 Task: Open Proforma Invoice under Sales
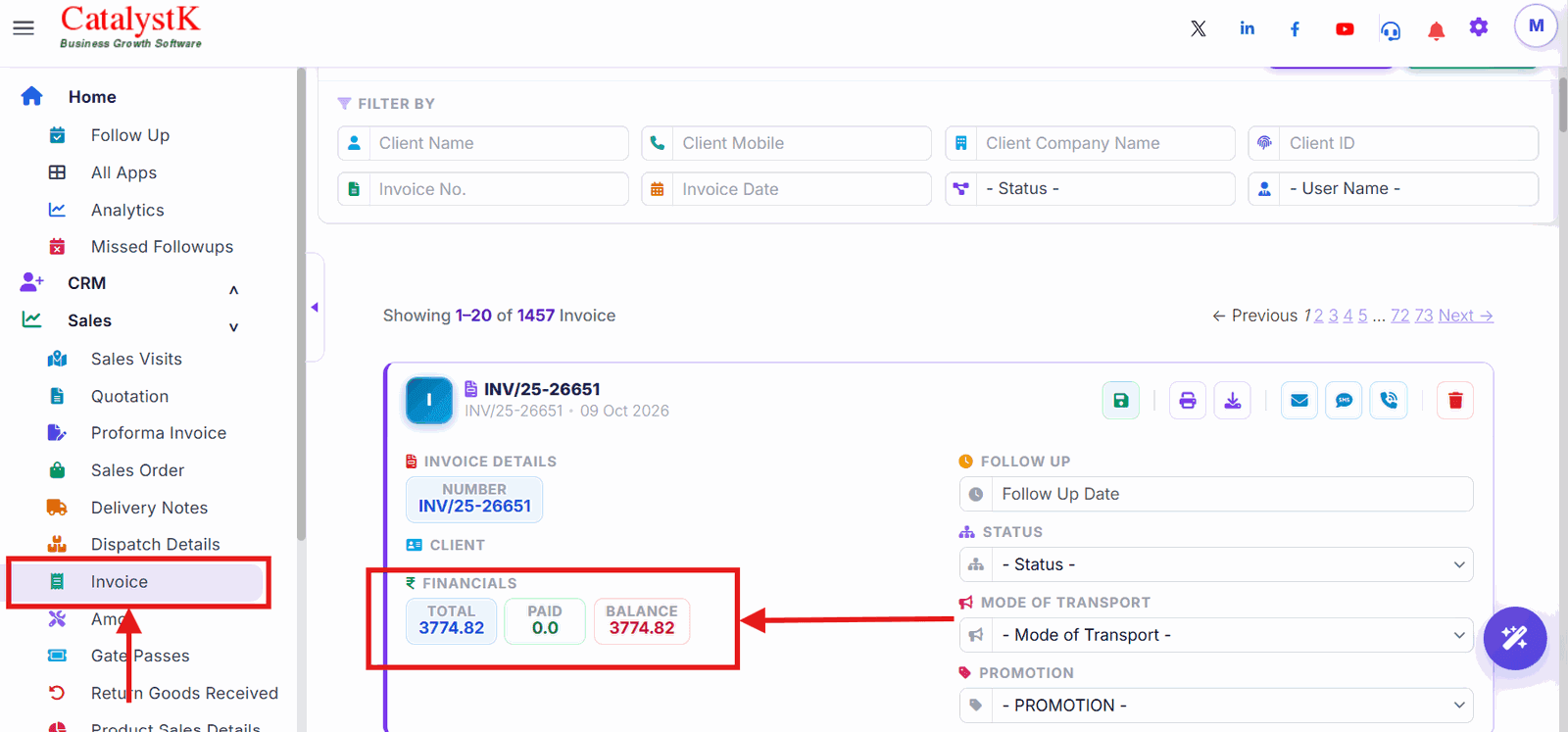[158, 433]
